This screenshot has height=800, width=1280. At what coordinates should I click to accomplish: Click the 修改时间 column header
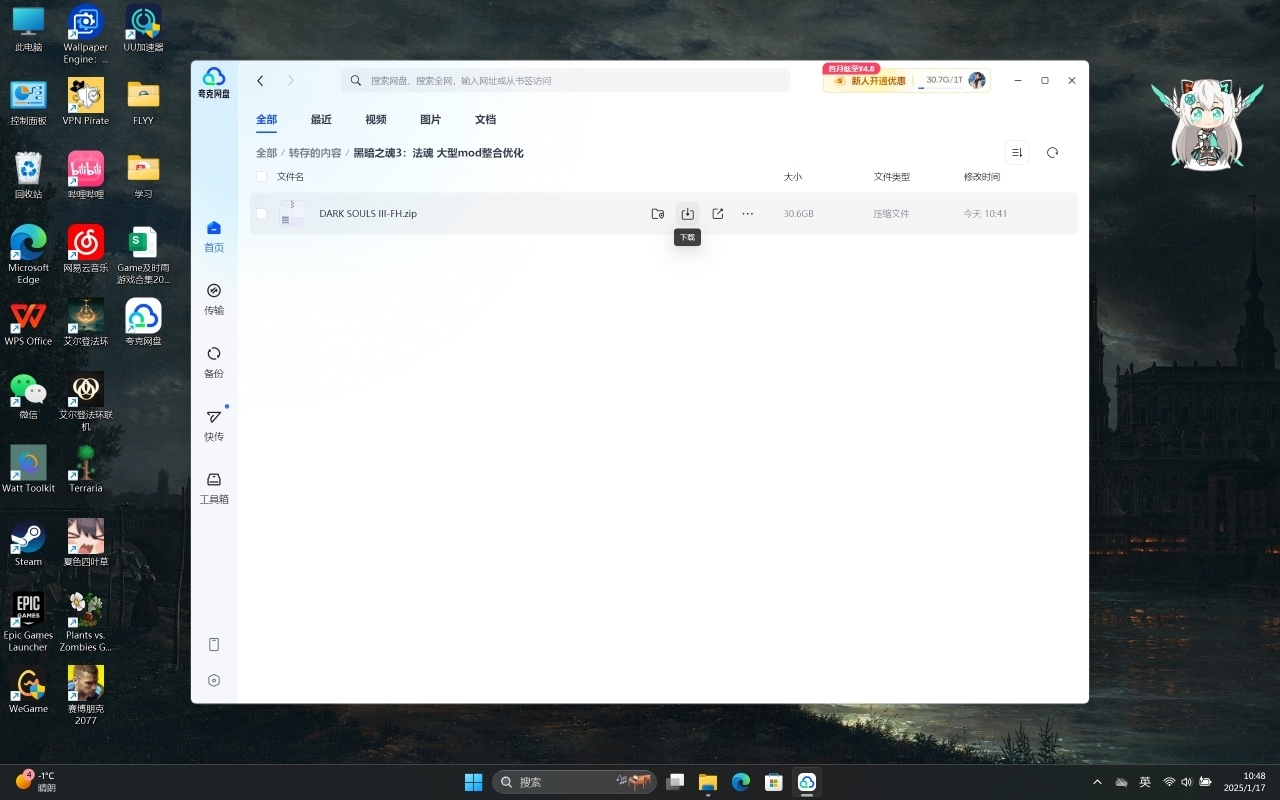[982, 176]
